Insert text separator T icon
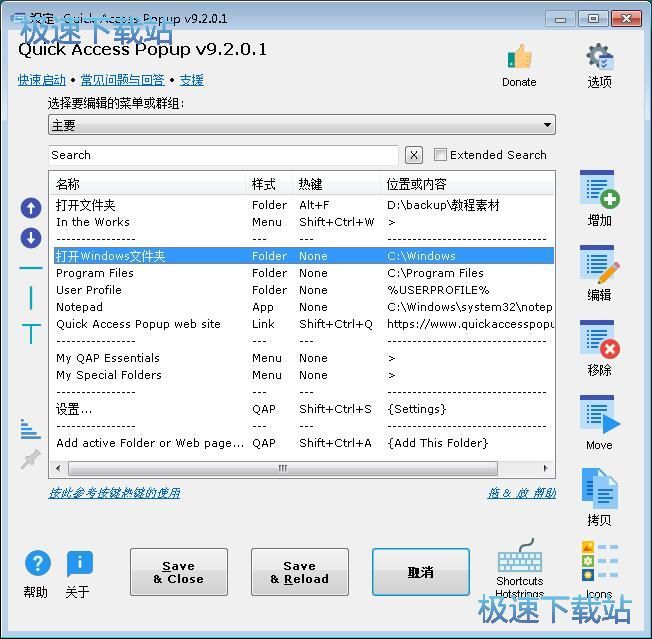 pos(31,333)
